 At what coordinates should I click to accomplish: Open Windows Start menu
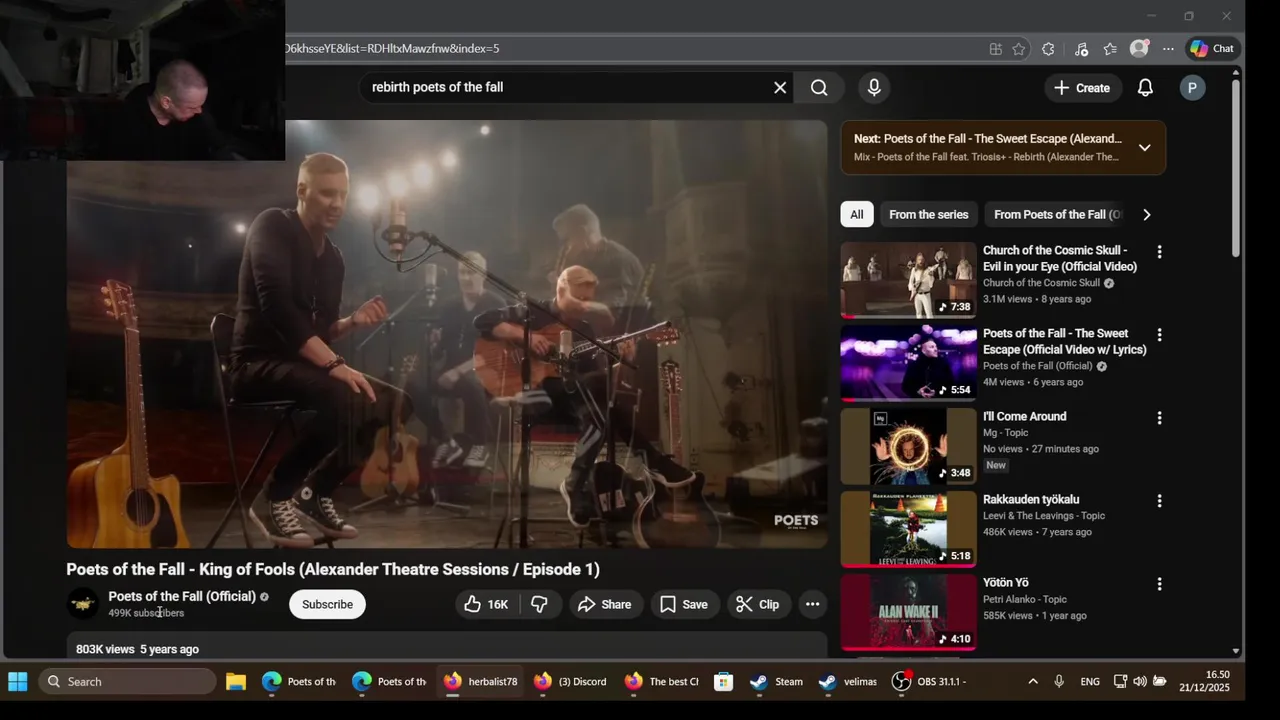click(17, 682)
